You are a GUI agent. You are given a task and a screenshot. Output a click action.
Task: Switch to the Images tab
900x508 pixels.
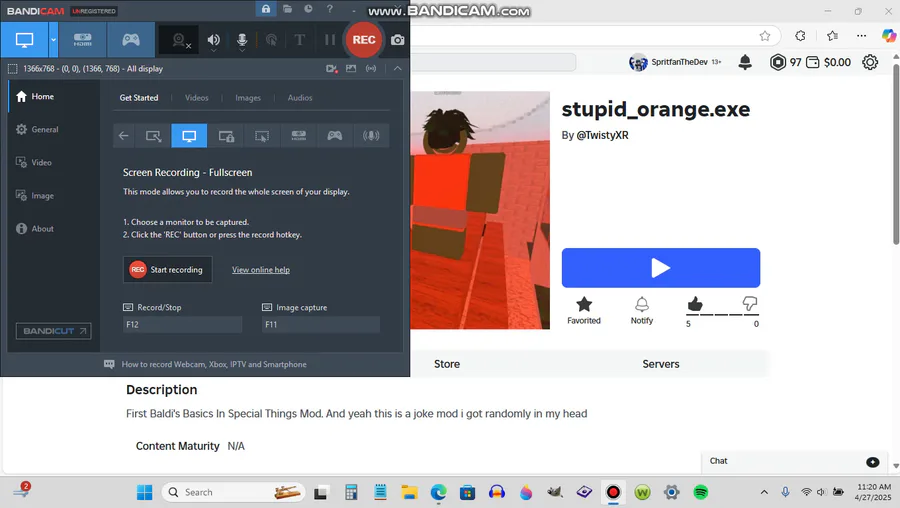pyautogui.click(x=248, y=98)
